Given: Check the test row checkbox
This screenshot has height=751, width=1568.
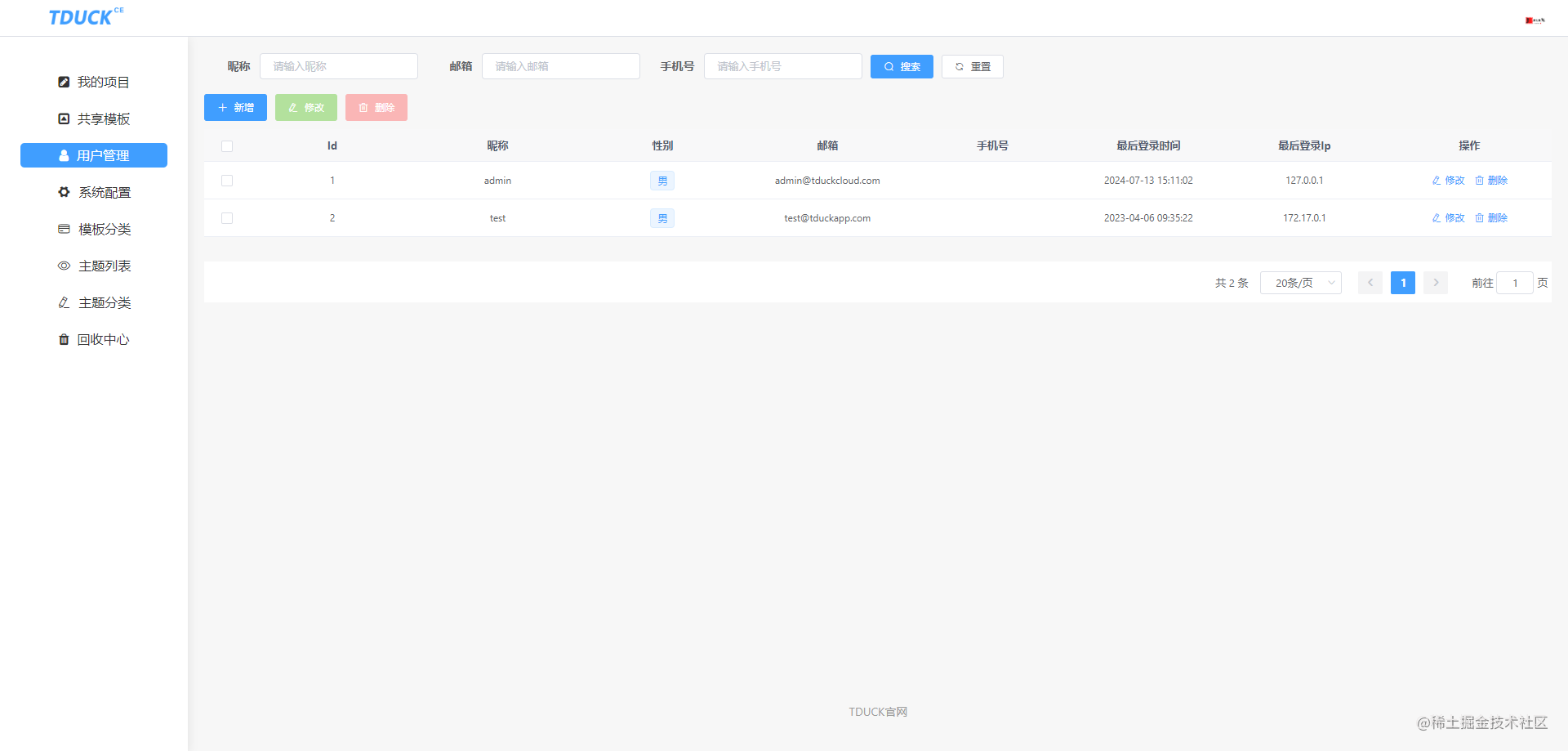Looking at the screenshot, I should tap(227, 218).
